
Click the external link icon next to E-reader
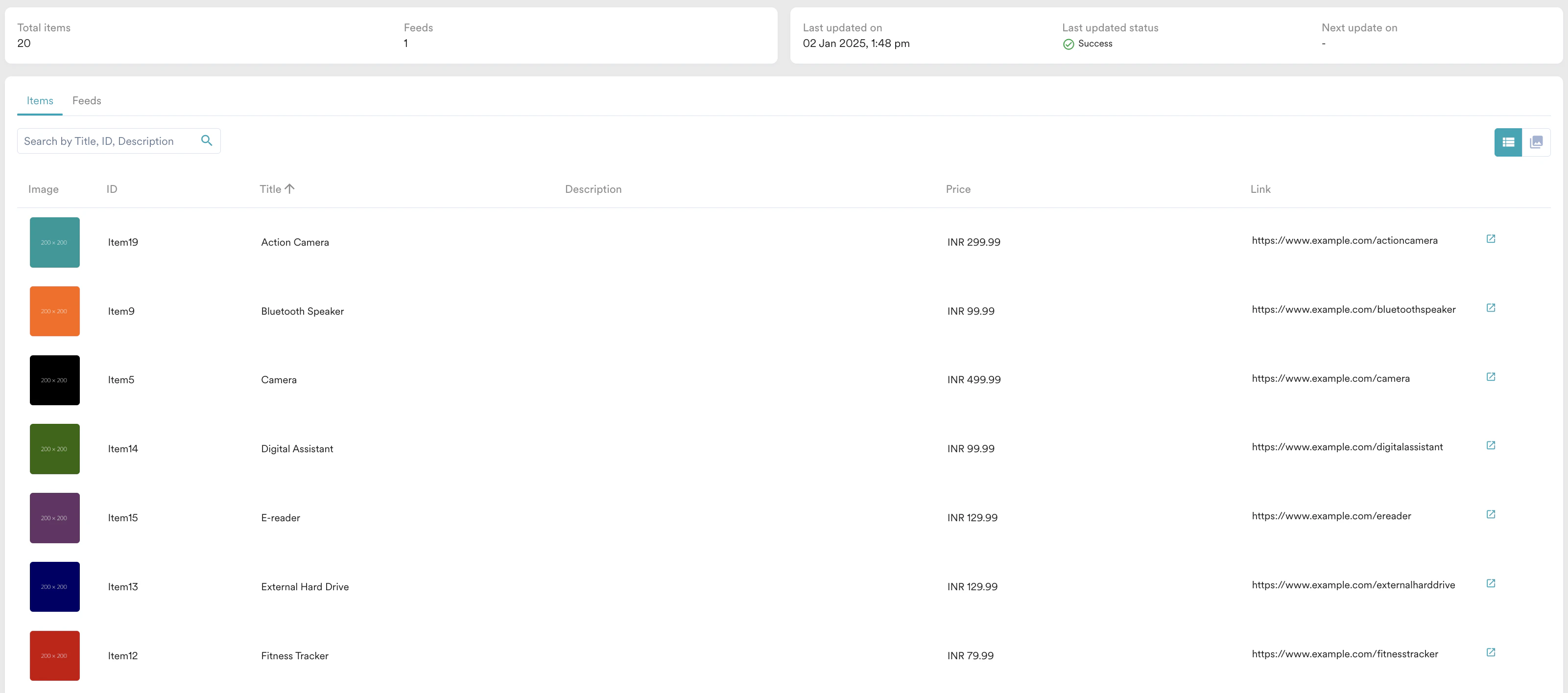[x=1491, y=514]
